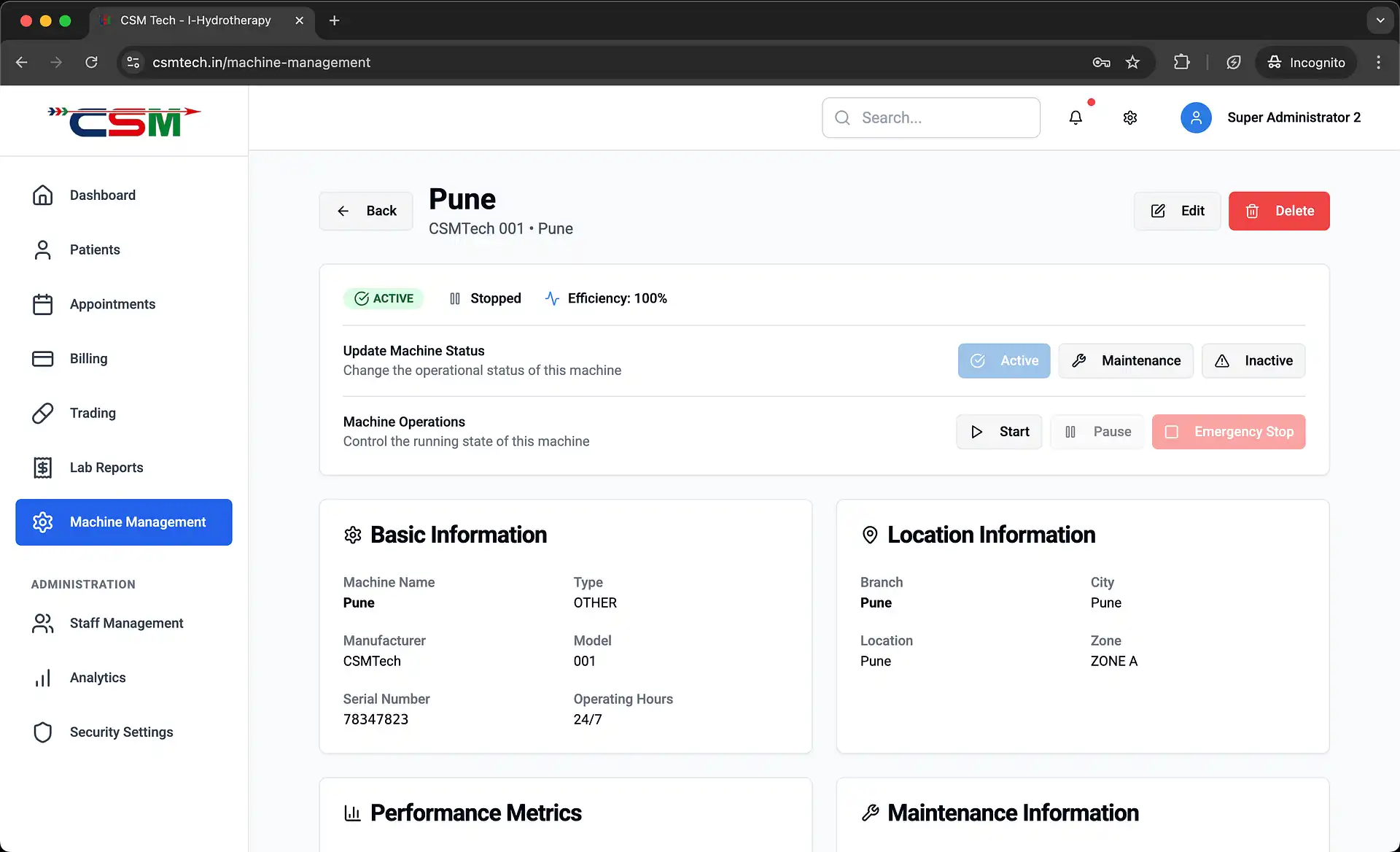Click the Dashboard home icon
The height and width of the screenshot is (852, 1400).
click(43, 195)
